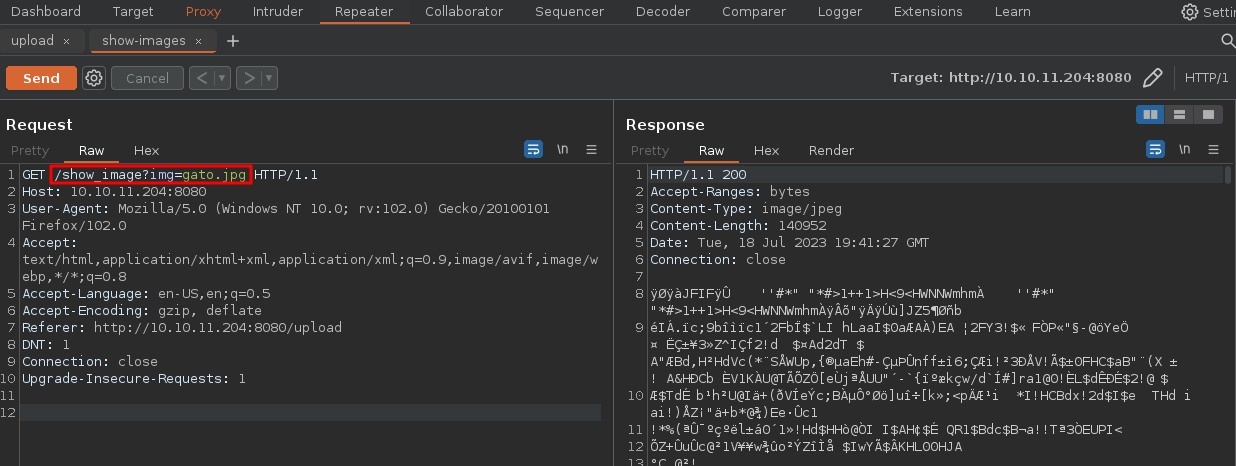Click the /show_image?img=gato.jpg request path
The image size is (1236, 466).
(149, 175)
